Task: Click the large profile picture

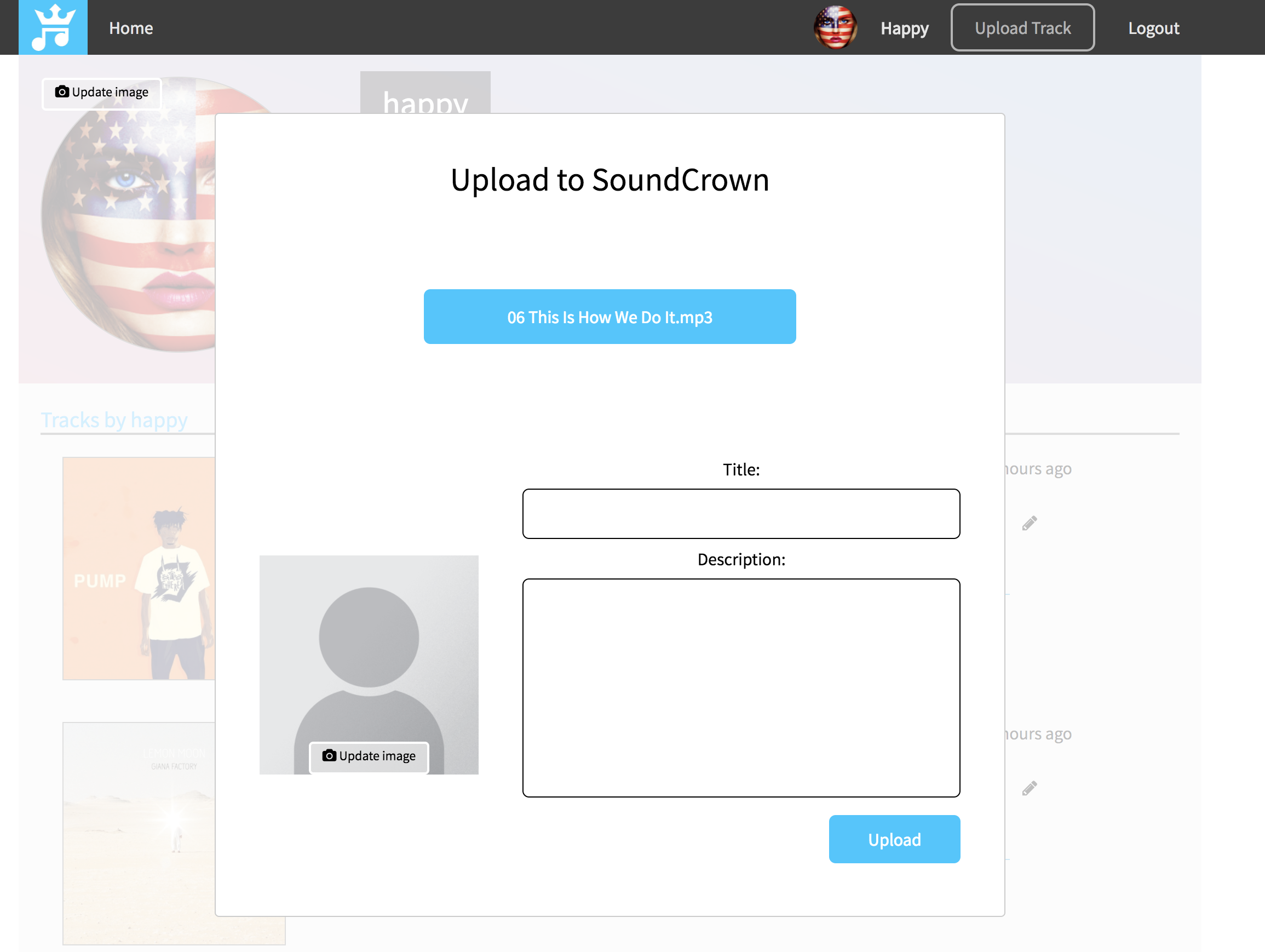Action: click(129, 215)
